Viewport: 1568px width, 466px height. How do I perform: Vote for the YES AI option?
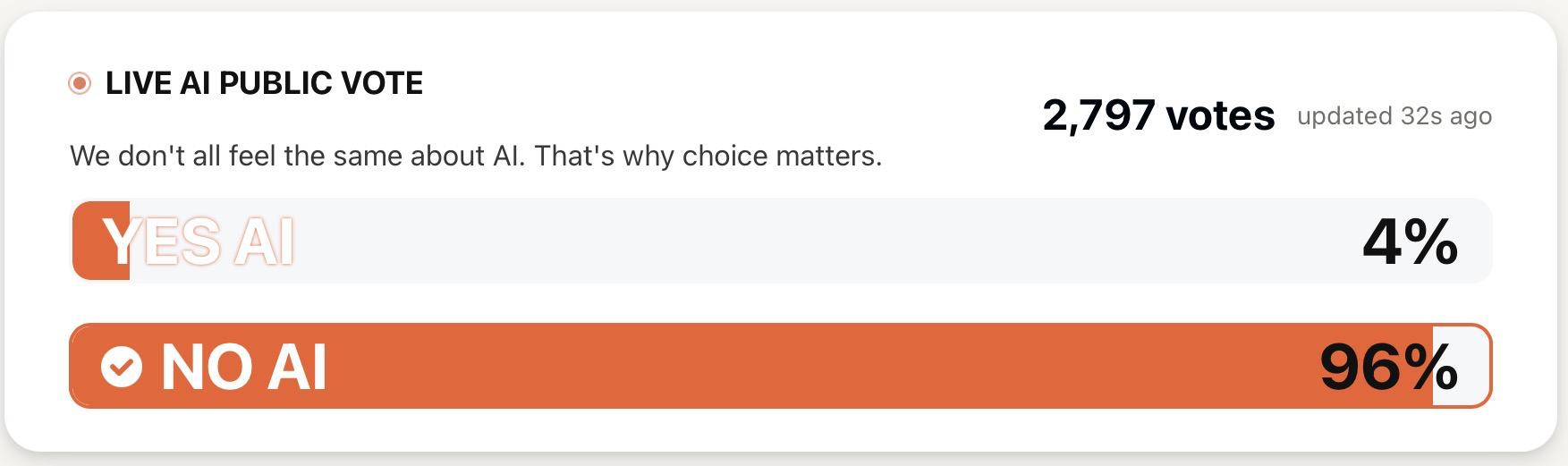pyautogui.click(x=780, y=241)
